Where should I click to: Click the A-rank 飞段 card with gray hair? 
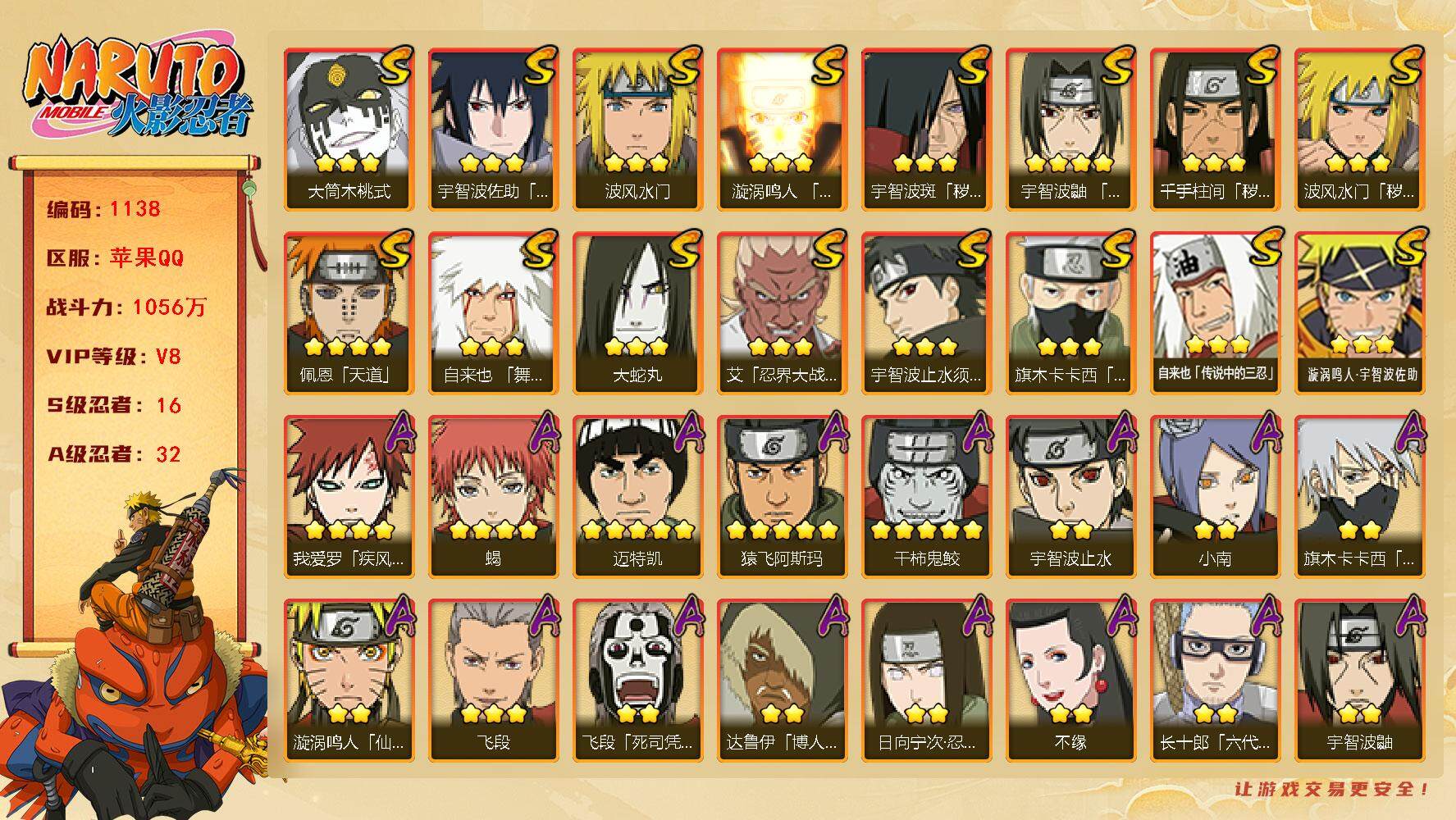pos(493,681)
